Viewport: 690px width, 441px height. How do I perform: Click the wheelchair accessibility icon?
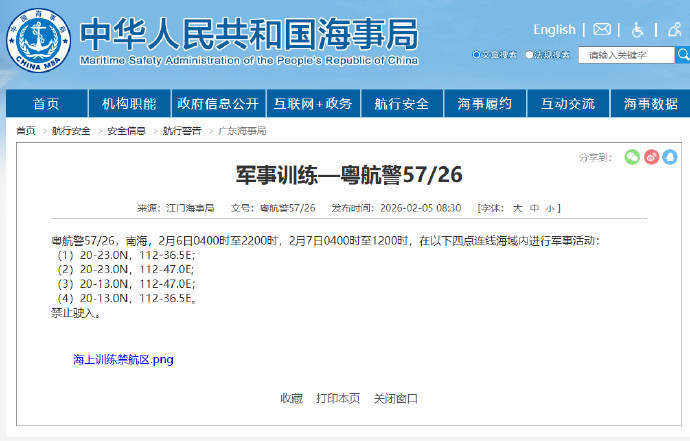[638, 29]
